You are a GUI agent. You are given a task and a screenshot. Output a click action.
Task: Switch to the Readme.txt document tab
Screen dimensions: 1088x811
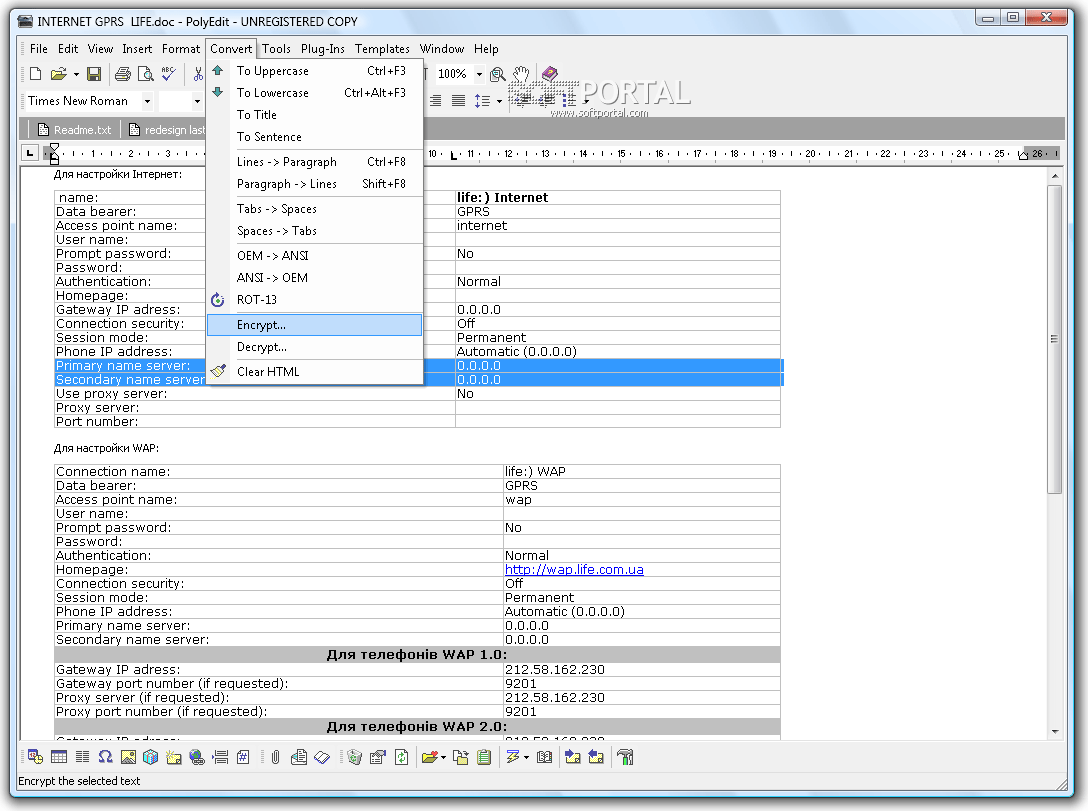pos(75,130)
